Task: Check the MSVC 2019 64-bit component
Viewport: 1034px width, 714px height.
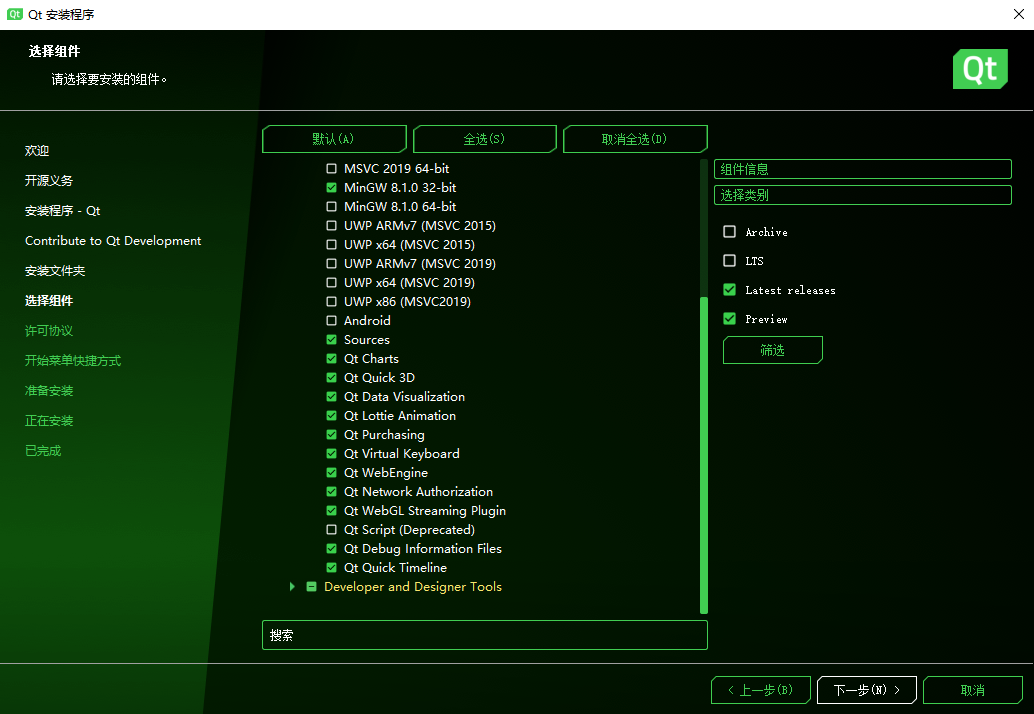Action: [x=332, y=169]
